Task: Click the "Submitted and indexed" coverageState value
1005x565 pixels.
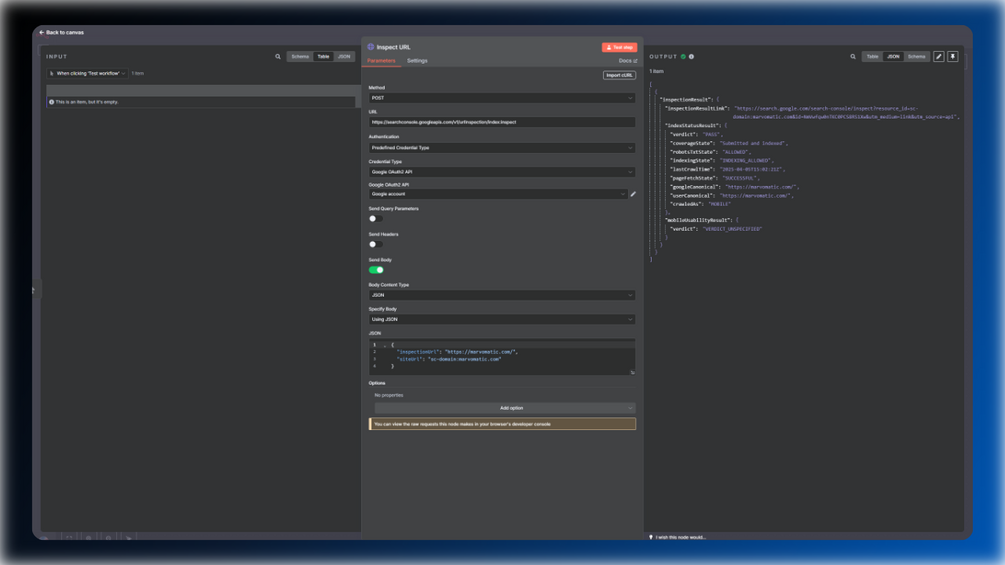Action: click(x=753, y=143)
